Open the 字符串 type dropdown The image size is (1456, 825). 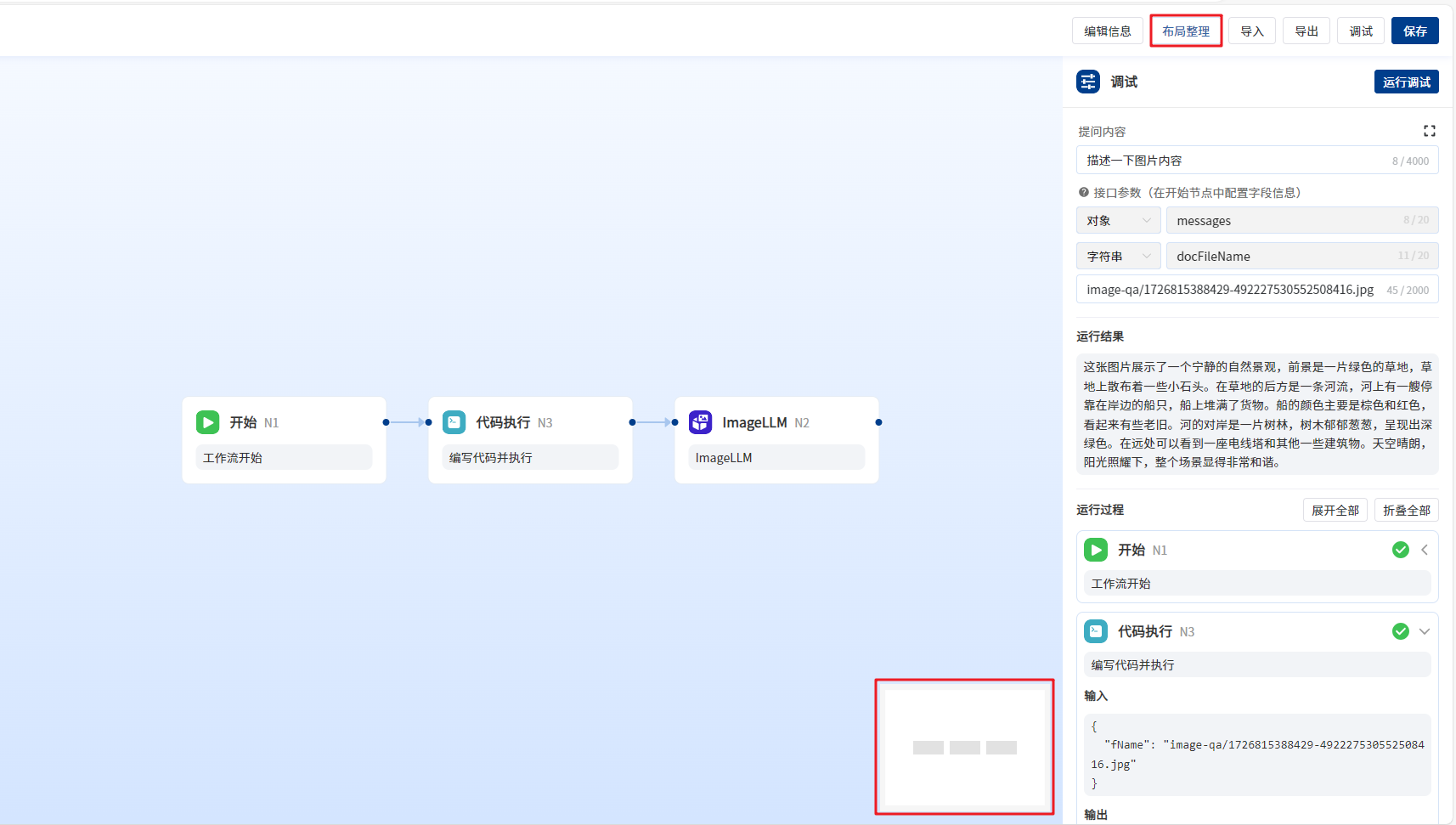point(1118,256)
